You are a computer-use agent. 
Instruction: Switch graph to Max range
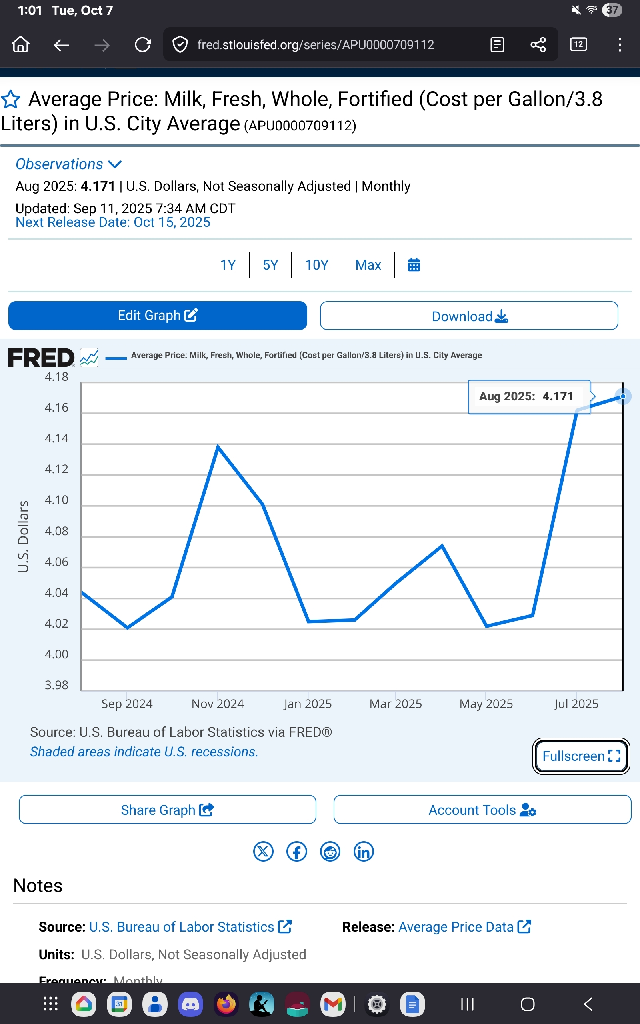368,265
